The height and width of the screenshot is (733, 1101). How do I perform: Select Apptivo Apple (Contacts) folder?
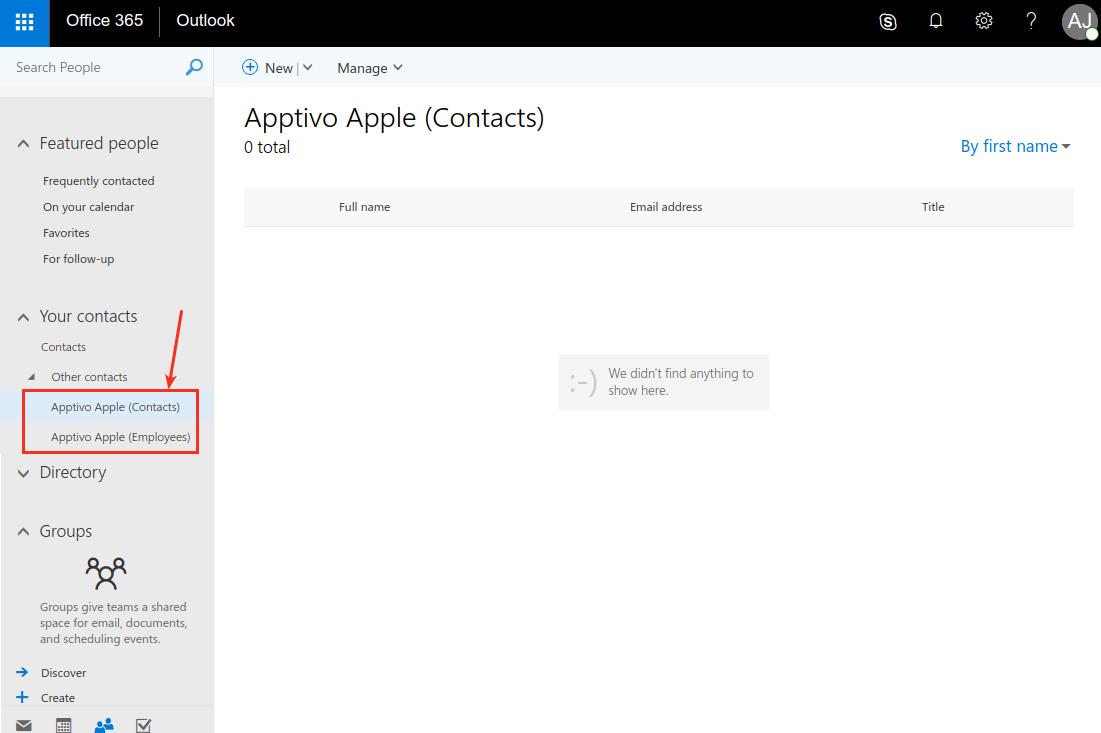click(x=115, y=407)
